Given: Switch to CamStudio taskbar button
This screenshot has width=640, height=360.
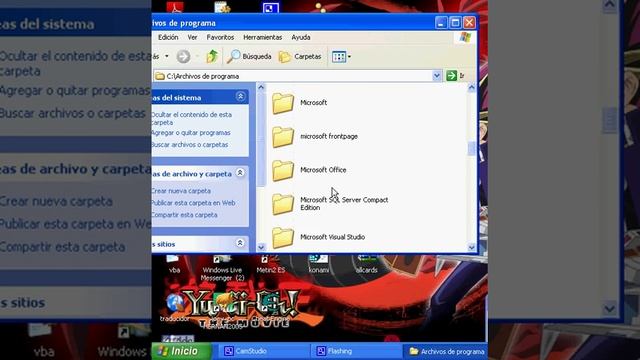Looking at the screenshot, I should pyautogui.click(x=263, y=351).
